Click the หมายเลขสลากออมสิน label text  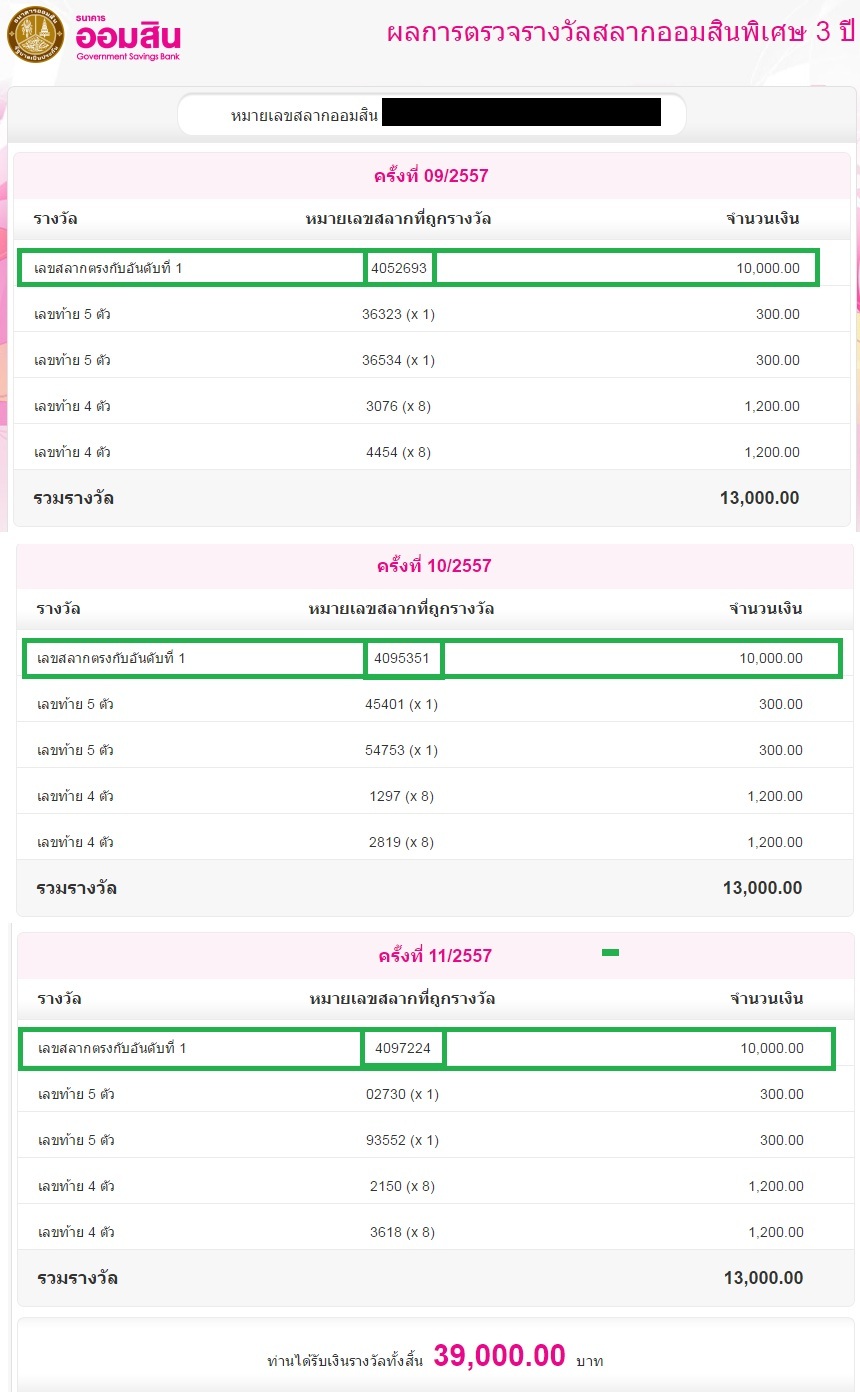tap(304, 116)
